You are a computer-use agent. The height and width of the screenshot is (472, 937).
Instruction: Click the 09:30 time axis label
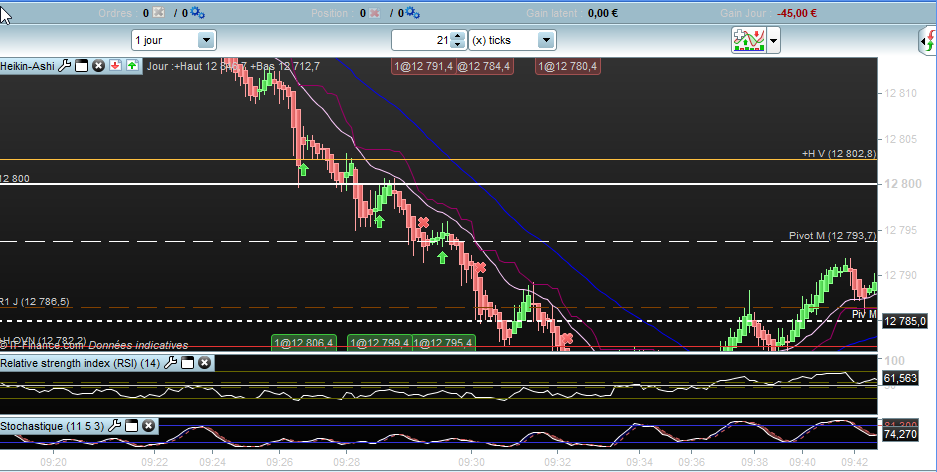tap(471, 462)
